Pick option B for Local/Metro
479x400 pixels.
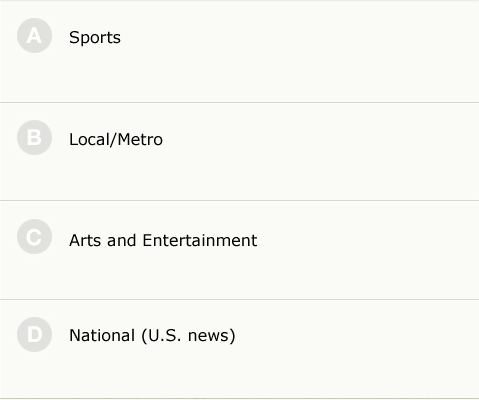click(x=34, y=138)
